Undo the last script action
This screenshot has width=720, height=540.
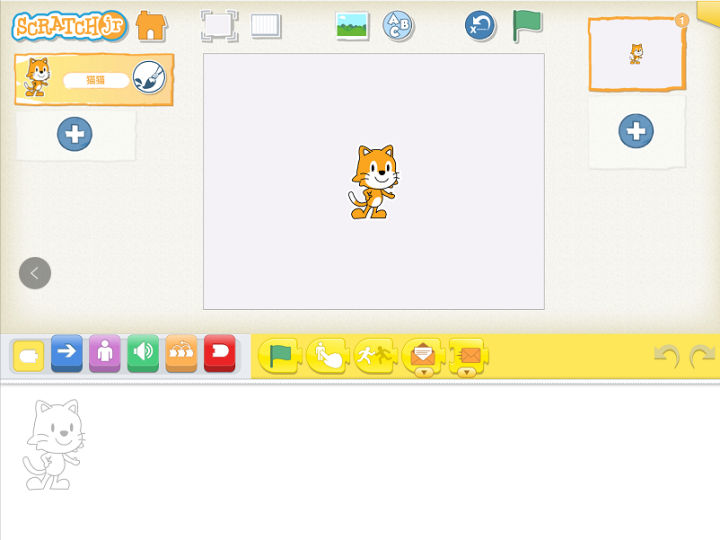pos(667,356)
